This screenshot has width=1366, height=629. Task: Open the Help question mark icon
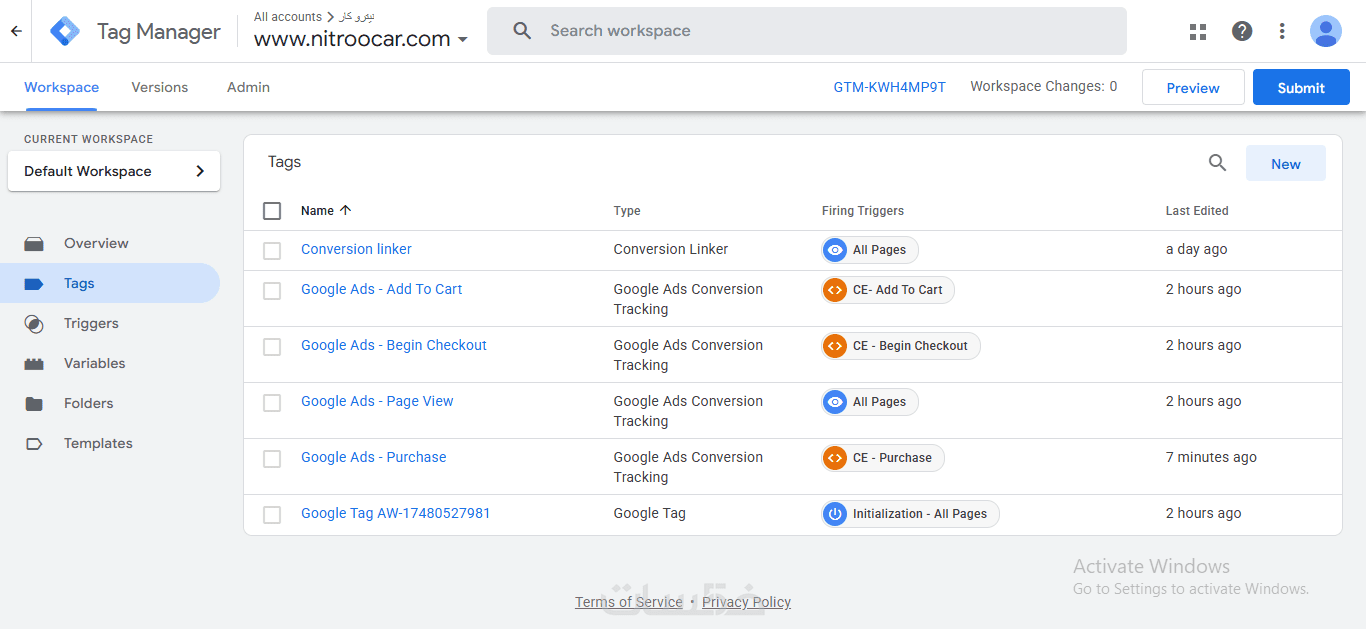click(x=1242, y=31)
